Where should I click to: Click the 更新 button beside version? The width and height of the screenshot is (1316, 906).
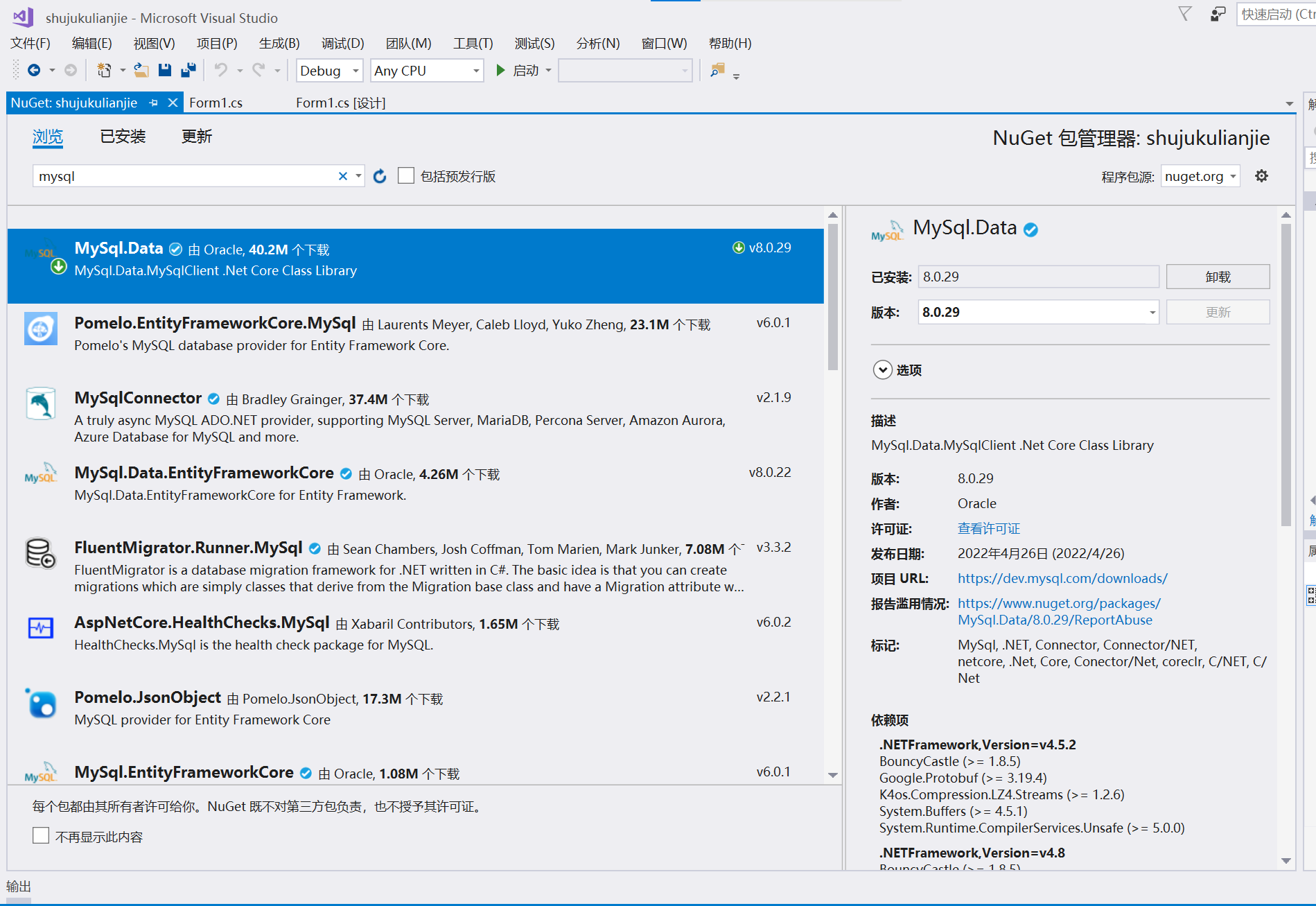1218,312
